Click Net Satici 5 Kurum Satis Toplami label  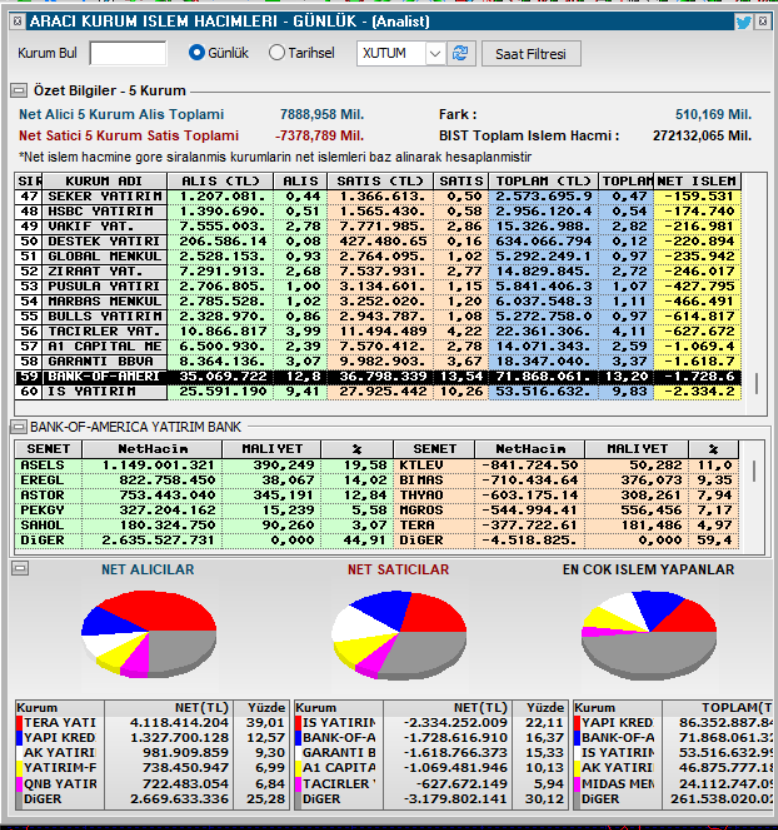tap(129, 136)
